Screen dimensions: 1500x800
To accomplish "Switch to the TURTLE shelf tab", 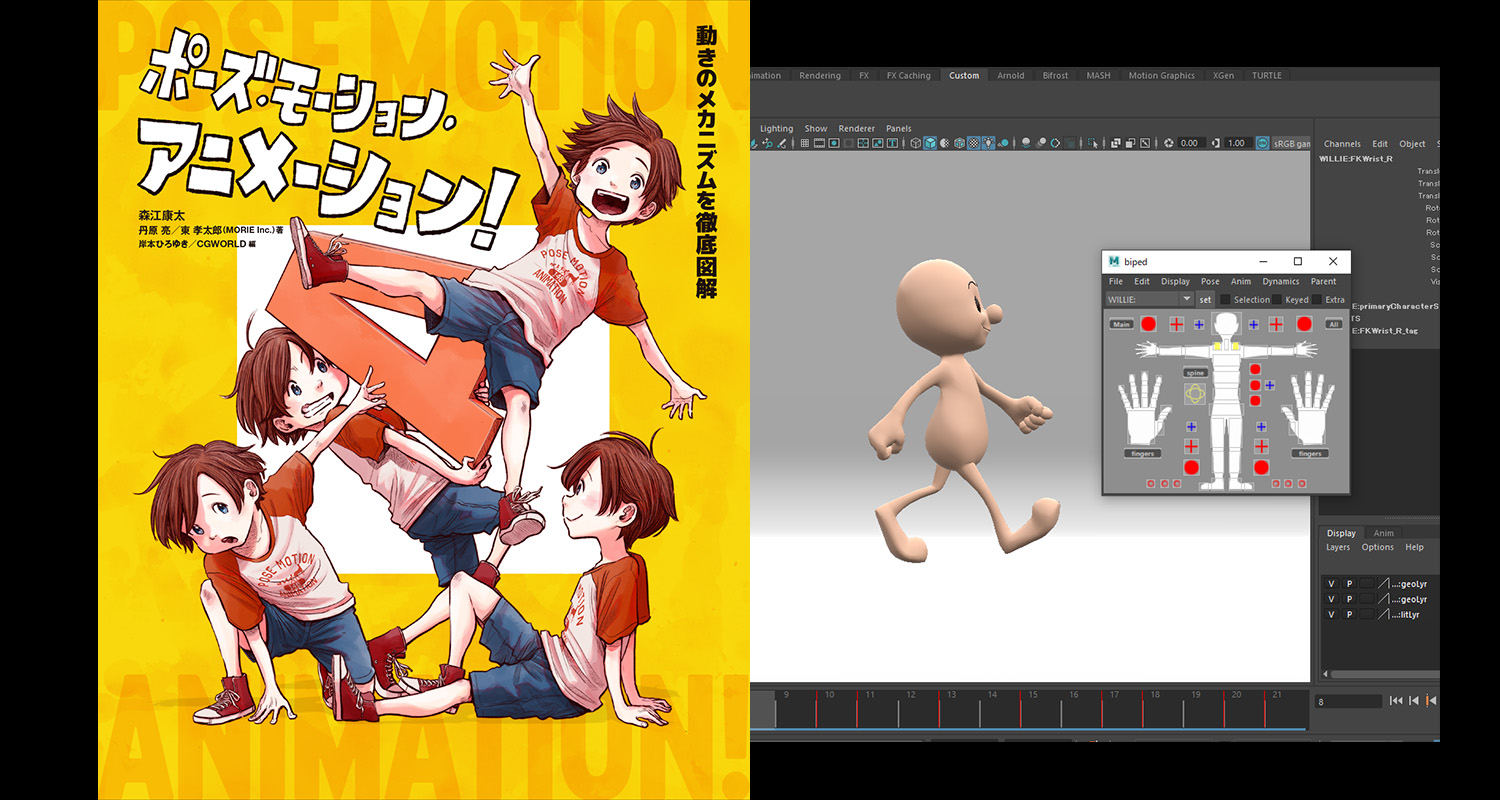I will pos(1267,75).
